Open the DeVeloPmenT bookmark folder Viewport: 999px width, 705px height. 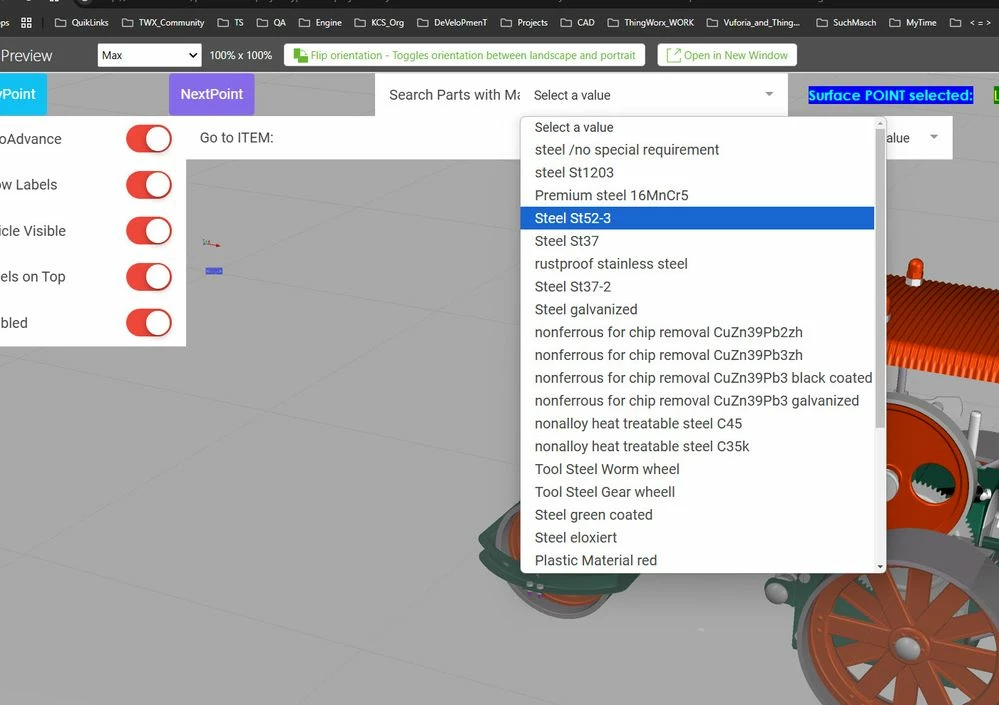click(452, 23)
